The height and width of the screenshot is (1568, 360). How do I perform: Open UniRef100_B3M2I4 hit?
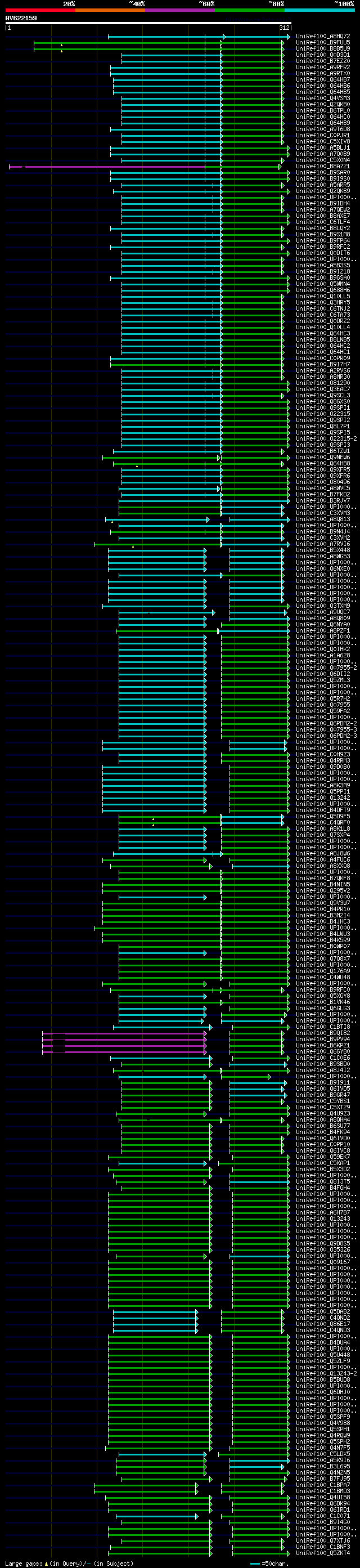tap(323, 916)
